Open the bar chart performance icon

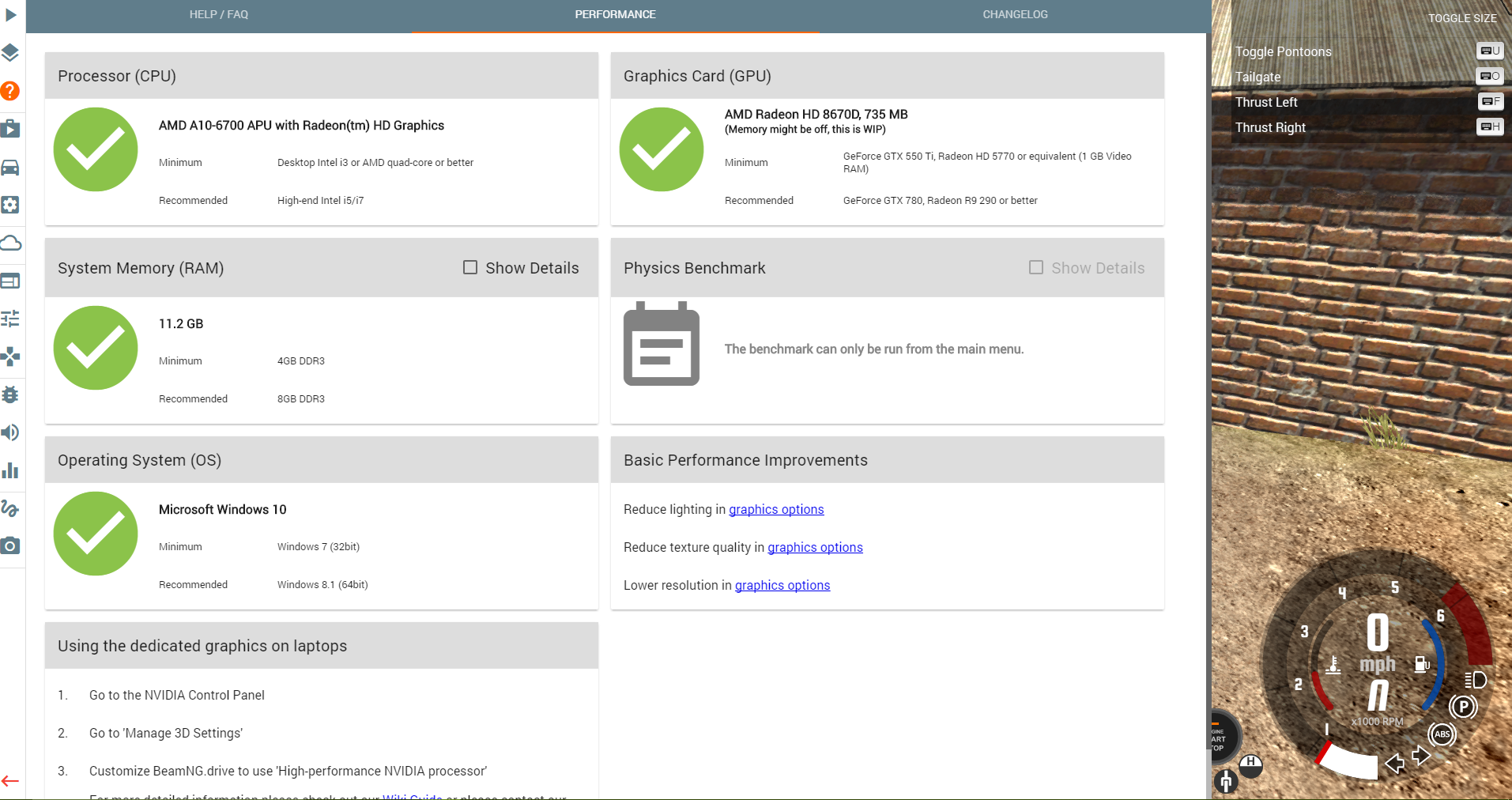point(10,470)
